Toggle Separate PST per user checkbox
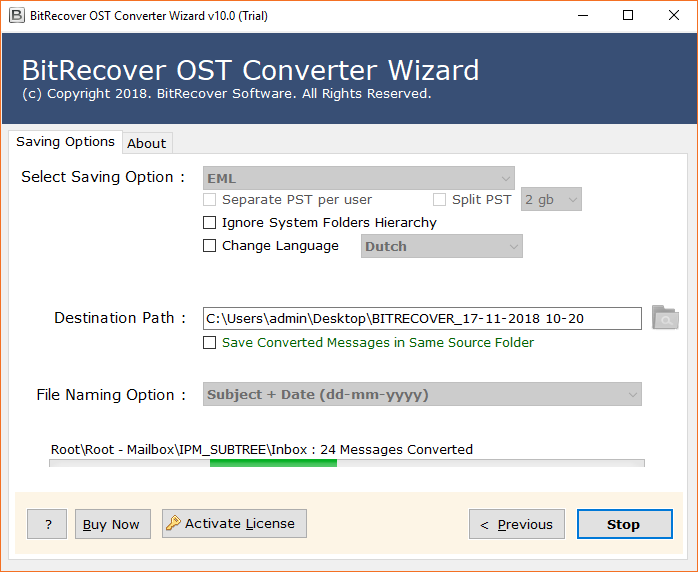698x572 pixels. click(209, 199)
